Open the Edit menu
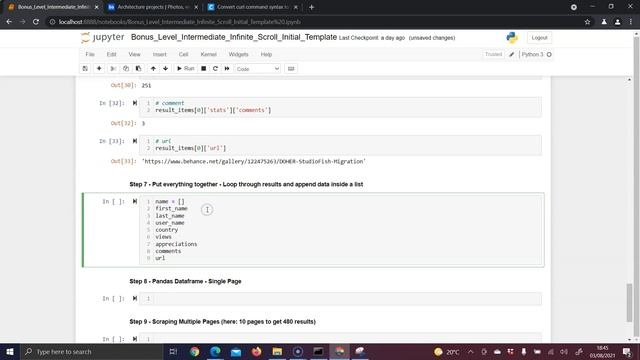 [x=111, y=54]
